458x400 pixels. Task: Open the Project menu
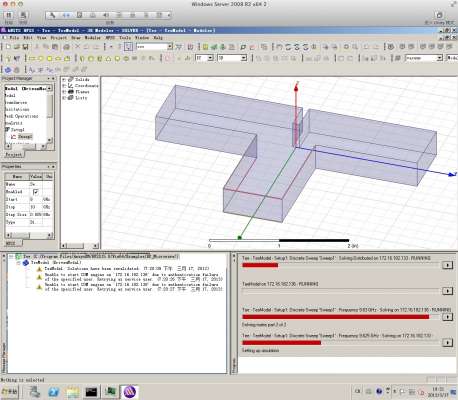pos(59,38)
